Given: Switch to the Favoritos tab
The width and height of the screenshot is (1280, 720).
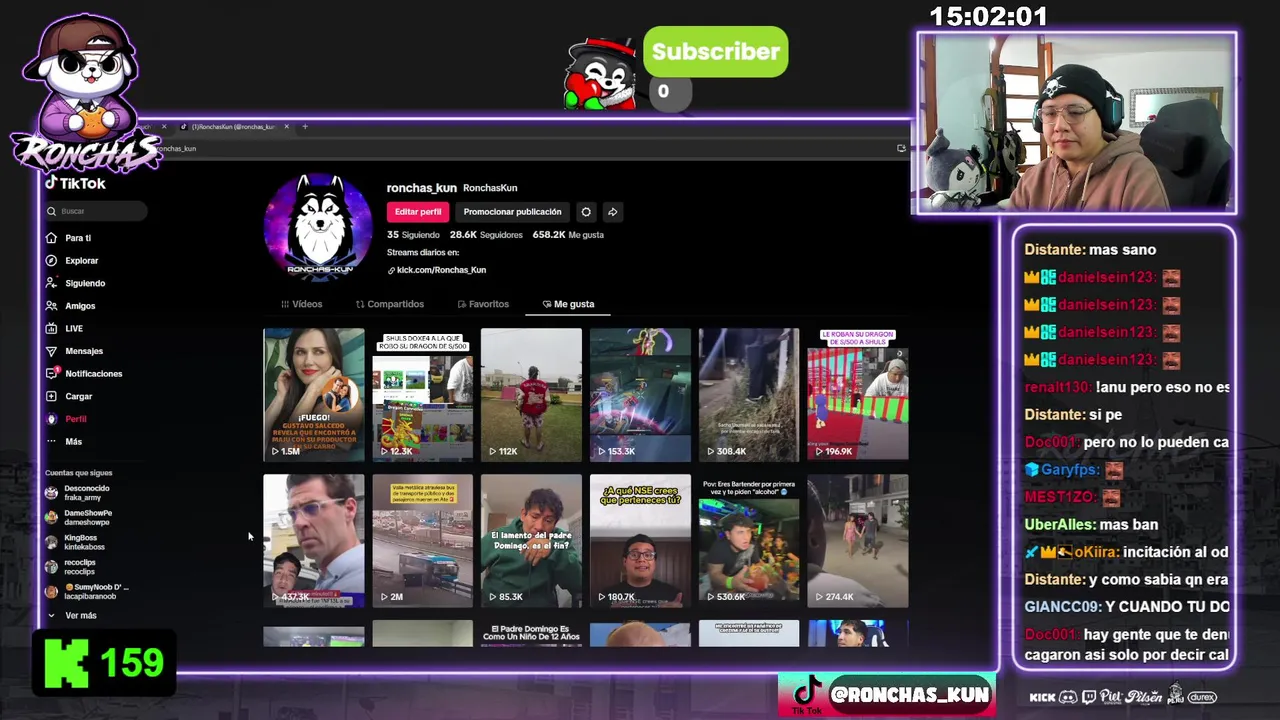Looking at the screenshot, I should click(x=483, y=304).
